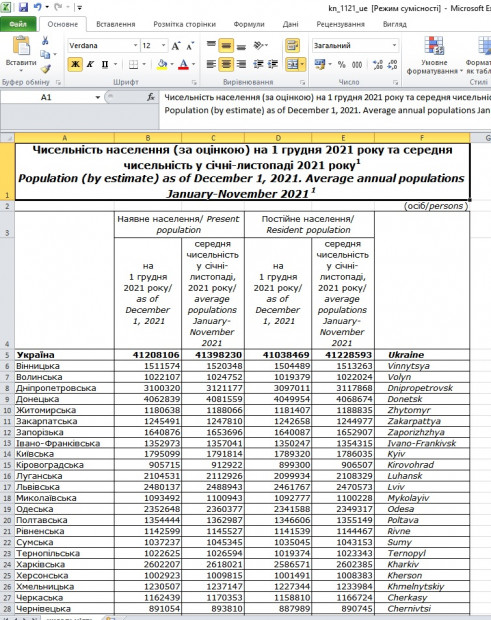Click the font color A icon

click(x=183, y=64)
